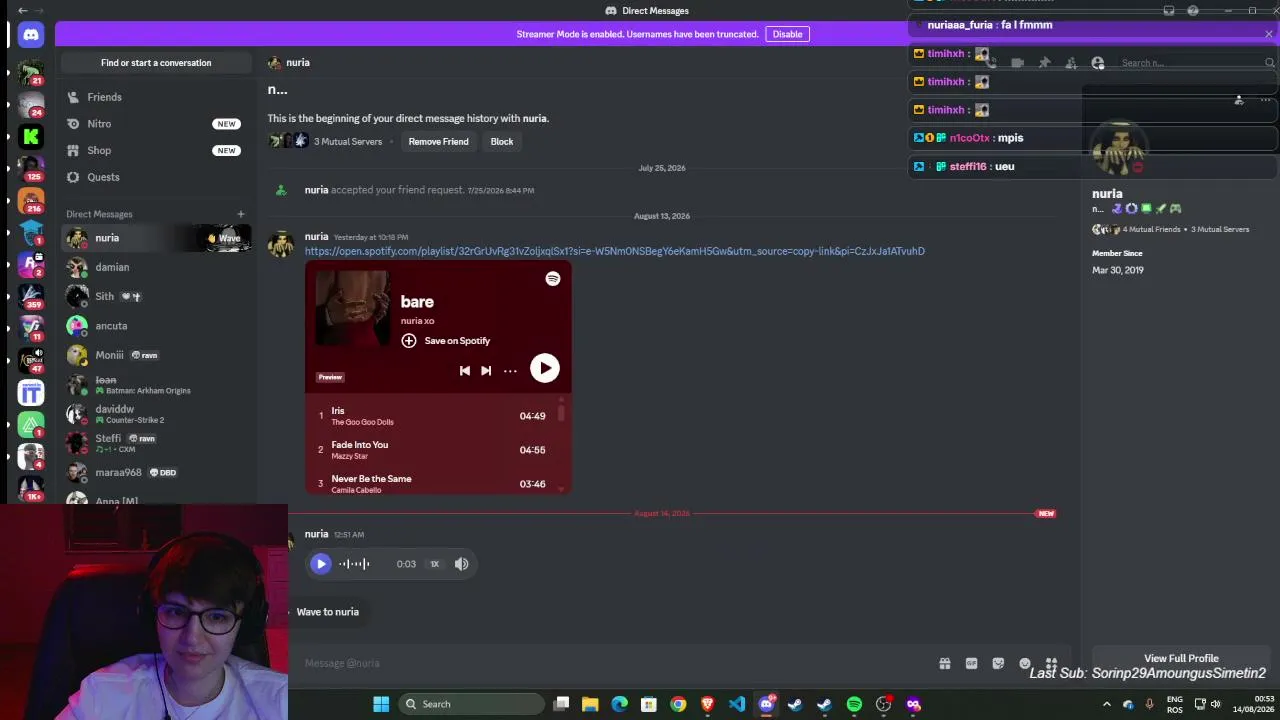Open Spotify from taskbar

(854, 704)
